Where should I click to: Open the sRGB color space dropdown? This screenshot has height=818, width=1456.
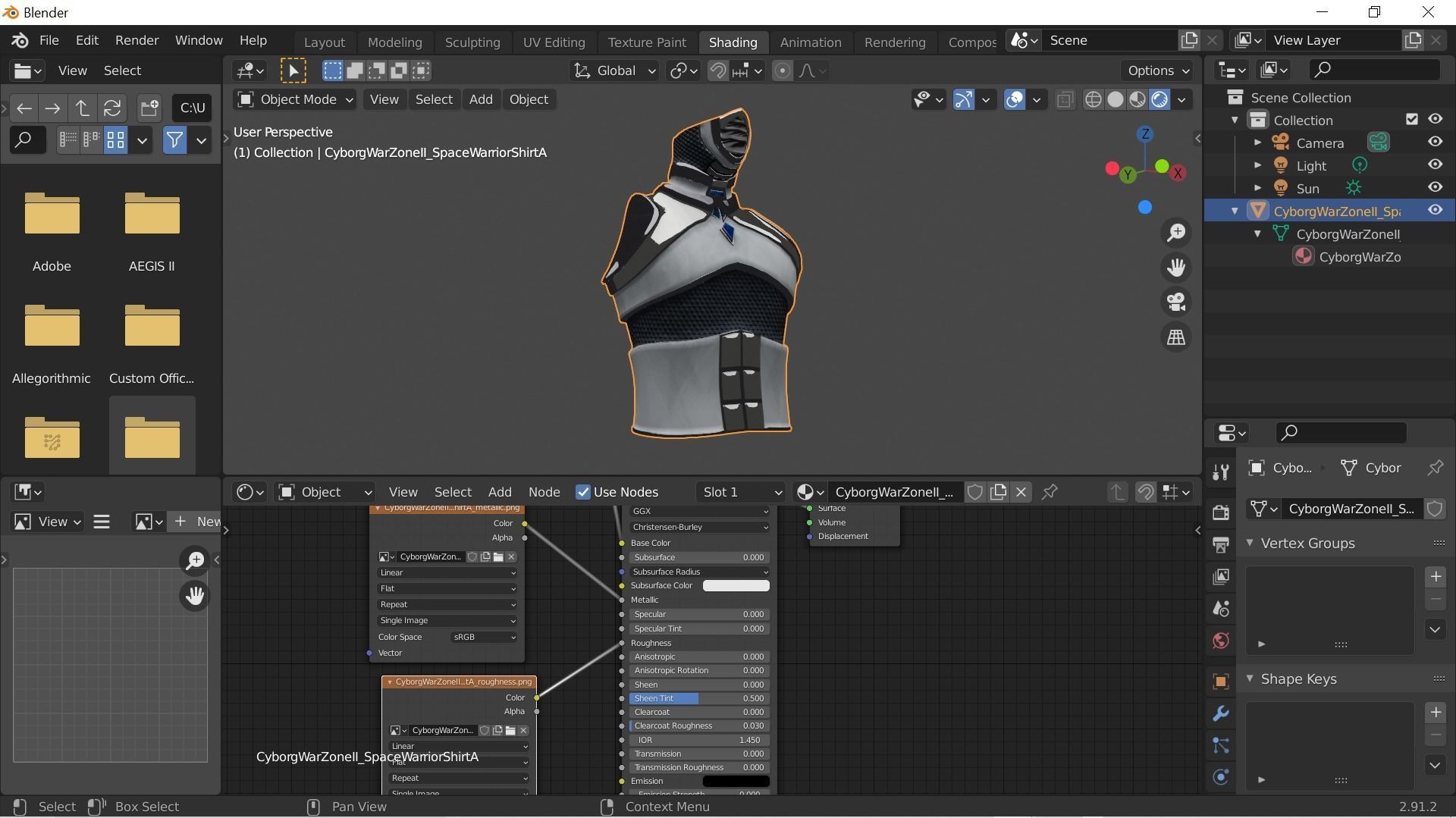pos(484,637)
